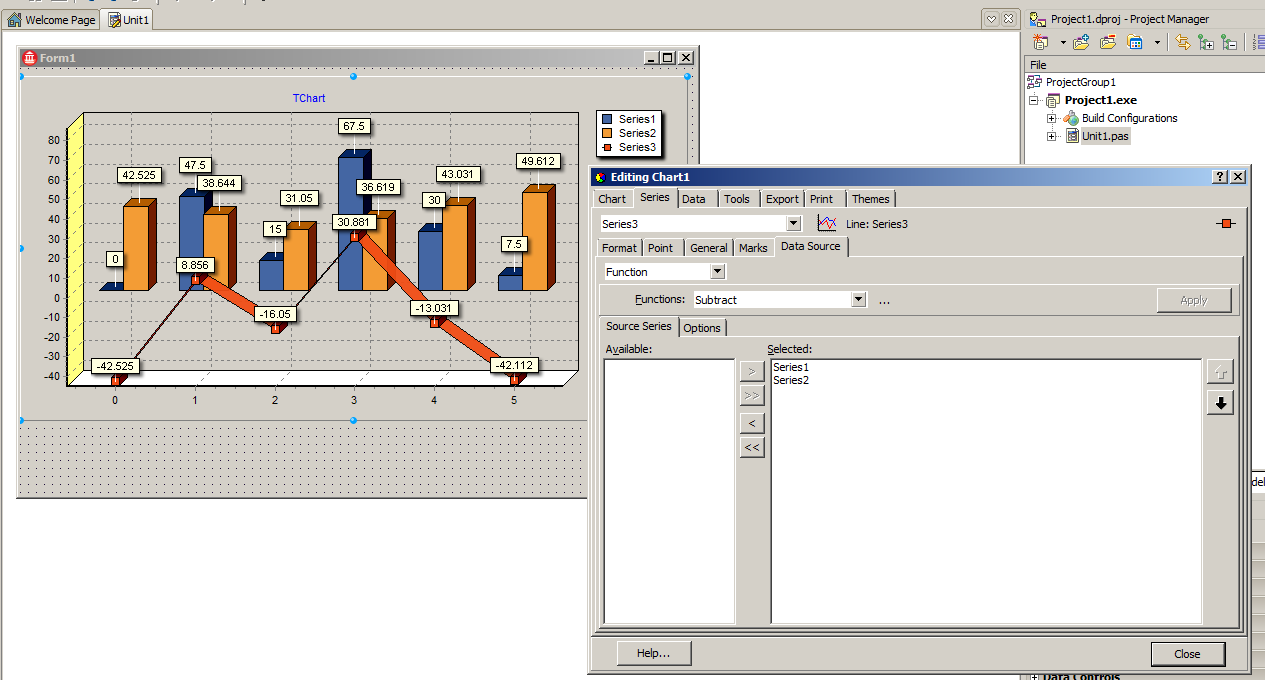Open the Series3 series selector dropdown
This screenshot has width=1265, height=680.
coord(794,223)
